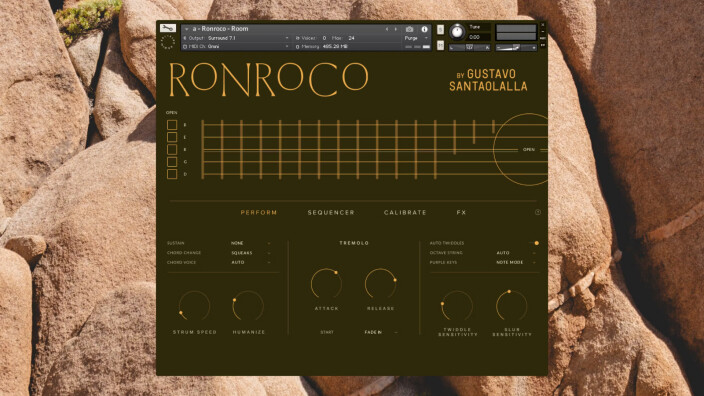Click the Gustavo Santaolalla byline text
The image size is (704, 396).
488,80
